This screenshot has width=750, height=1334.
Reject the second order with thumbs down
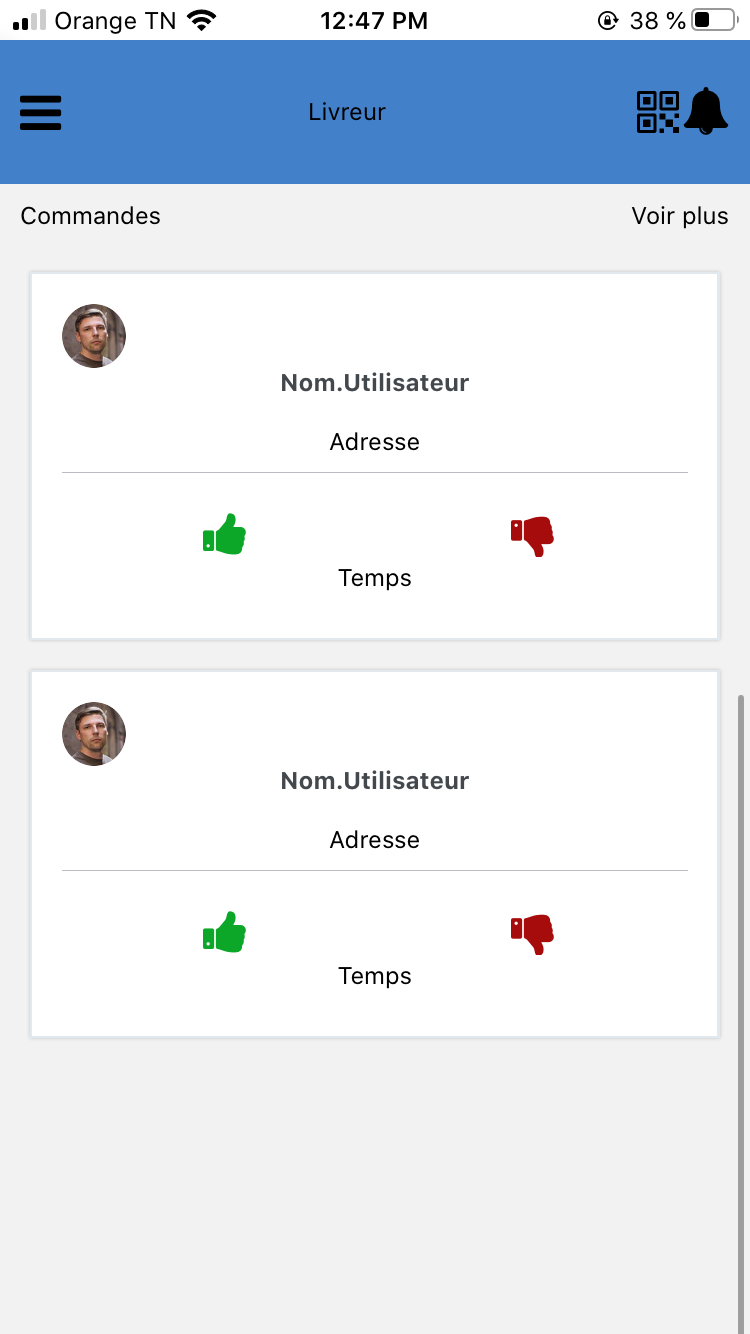pyautogui.click(x=531, y=933)
